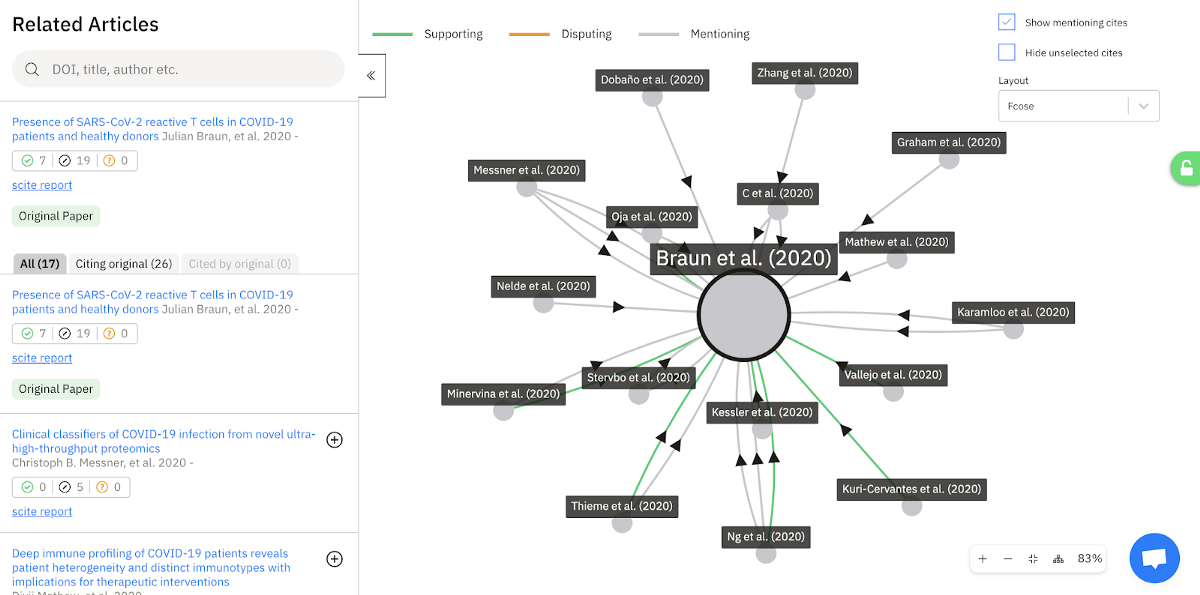Click the hierarchy layout icon near 83%
This screenshot has height=595, width=1200.
coord(1058,559)
